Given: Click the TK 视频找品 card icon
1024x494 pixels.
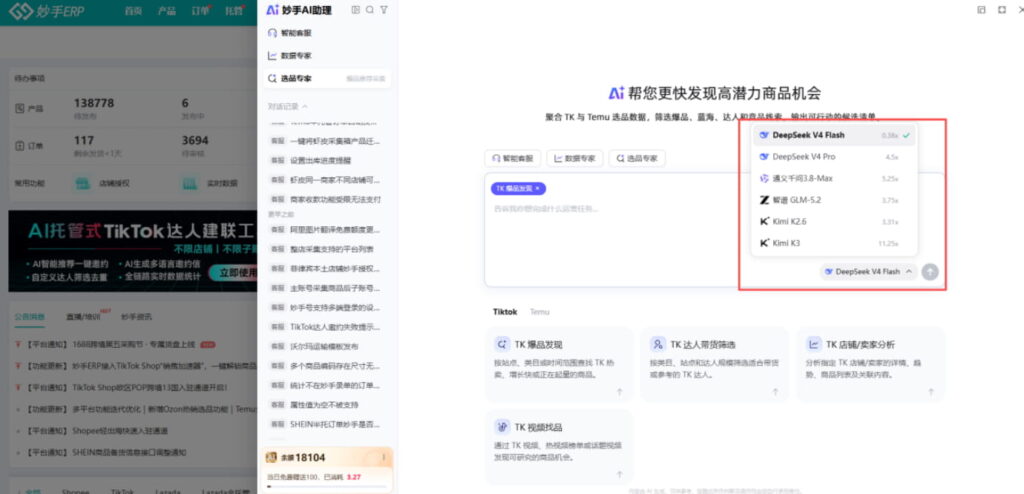Looking at the screenshot, I should tap(502, 427).
